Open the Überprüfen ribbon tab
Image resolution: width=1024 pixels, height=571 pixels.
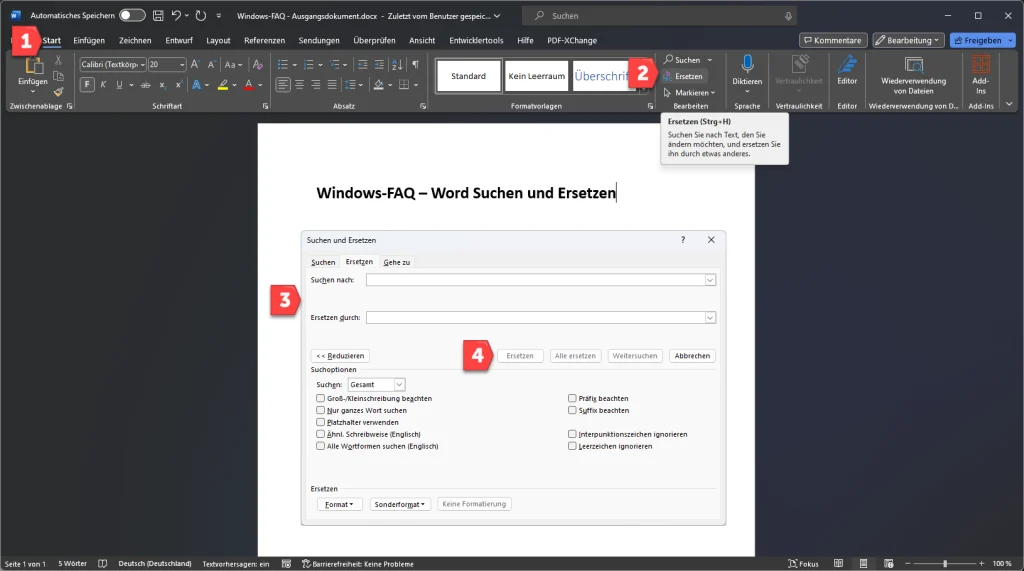[x=374, y=41]
